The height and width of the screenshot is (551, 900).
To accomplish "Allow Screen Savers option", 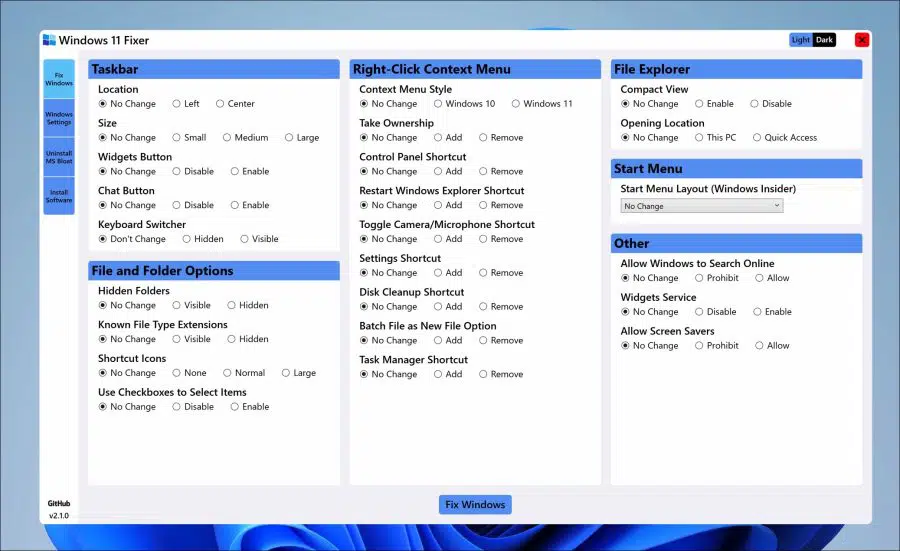I will 773,346.
